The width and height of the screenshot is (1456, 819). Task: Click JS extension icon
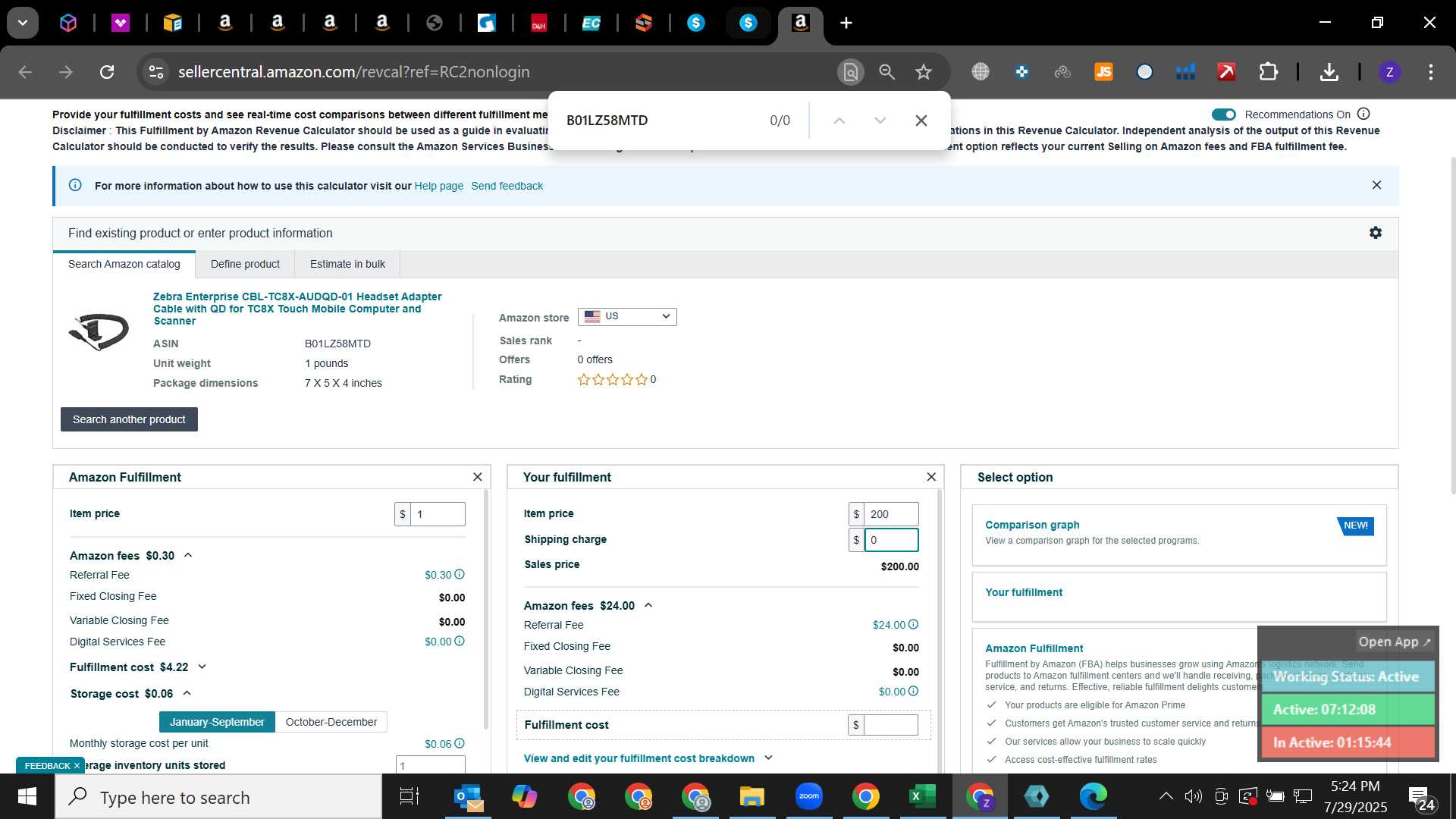1103,72
